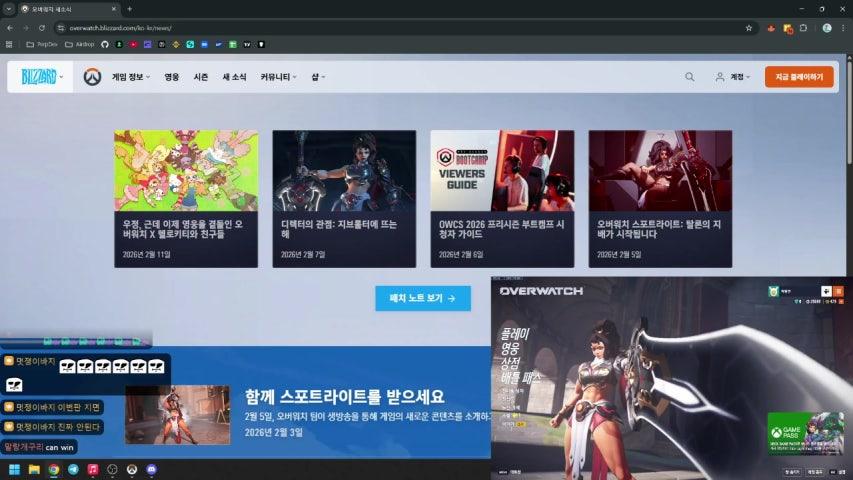Open the Hello Kitty collaboration article
This screenshot has height=480, width=853.
coord(186,199)
